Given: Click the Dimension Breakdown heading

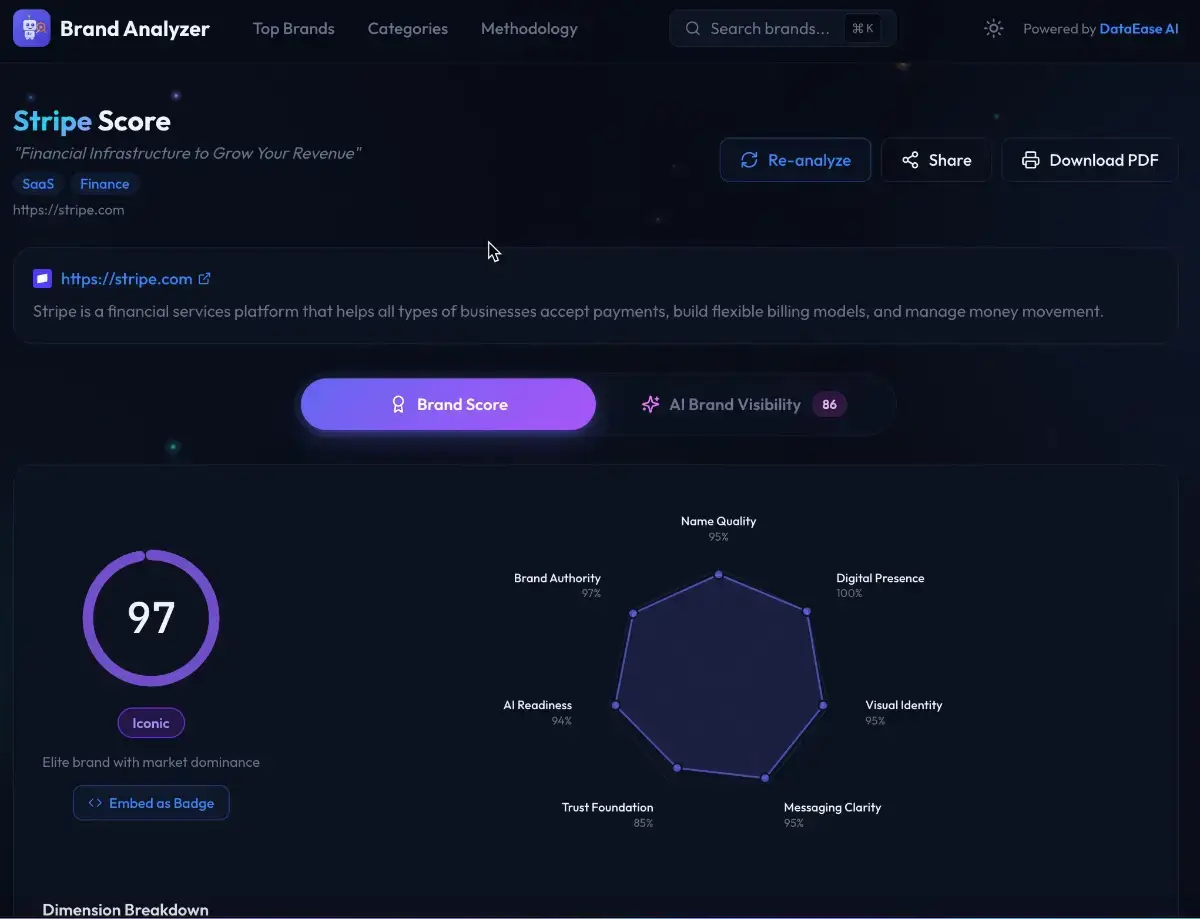Looking at the screenshot, I should pos(125,909).
